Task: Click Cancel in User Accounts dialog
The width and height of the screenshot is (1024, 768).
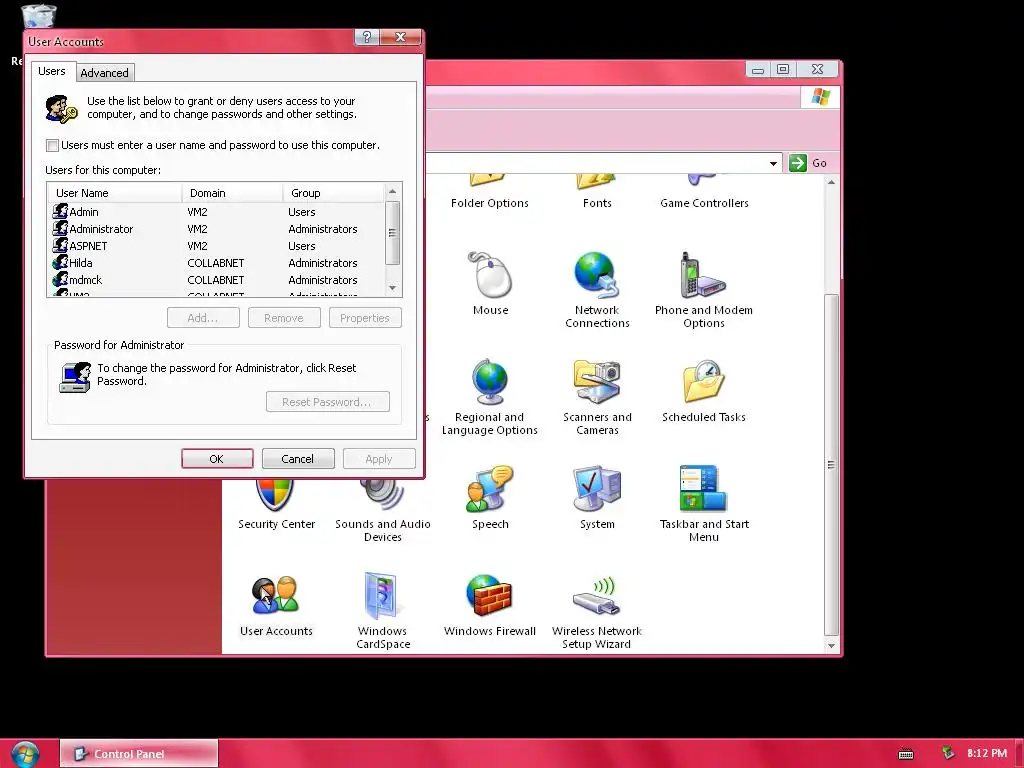Action: click(298, 458)
